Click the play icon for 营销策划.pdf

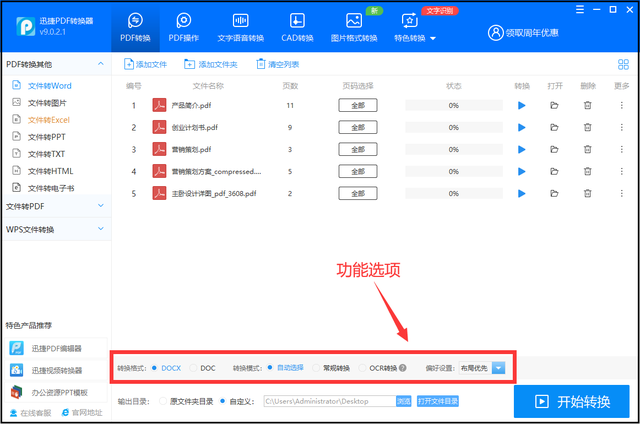click(522, 150)
